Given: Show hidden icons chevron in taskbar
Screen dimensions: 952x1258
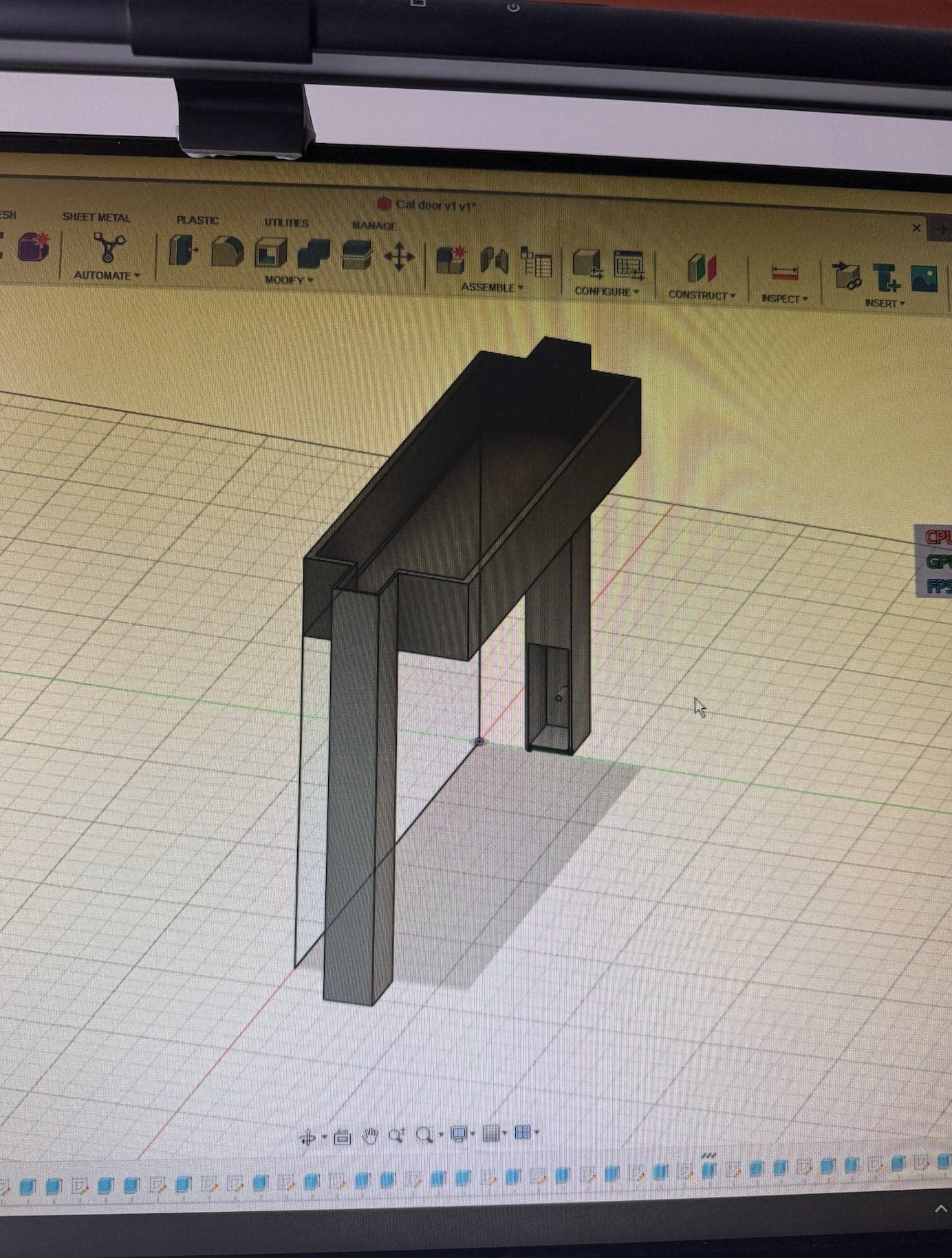Looking at the screenshot, I should click(940, 1208).
